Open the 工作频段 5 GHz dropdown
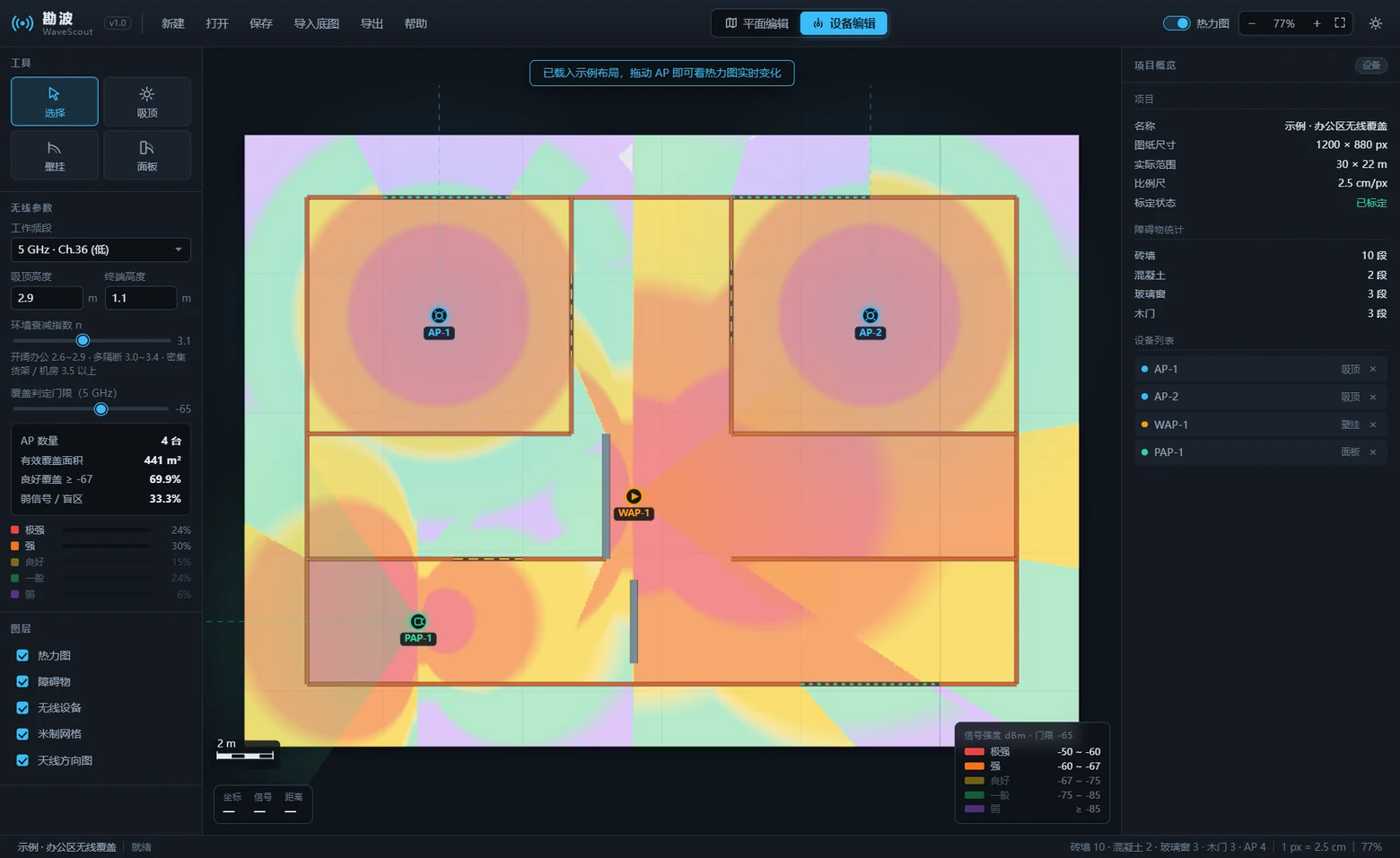 pos(101,250)
